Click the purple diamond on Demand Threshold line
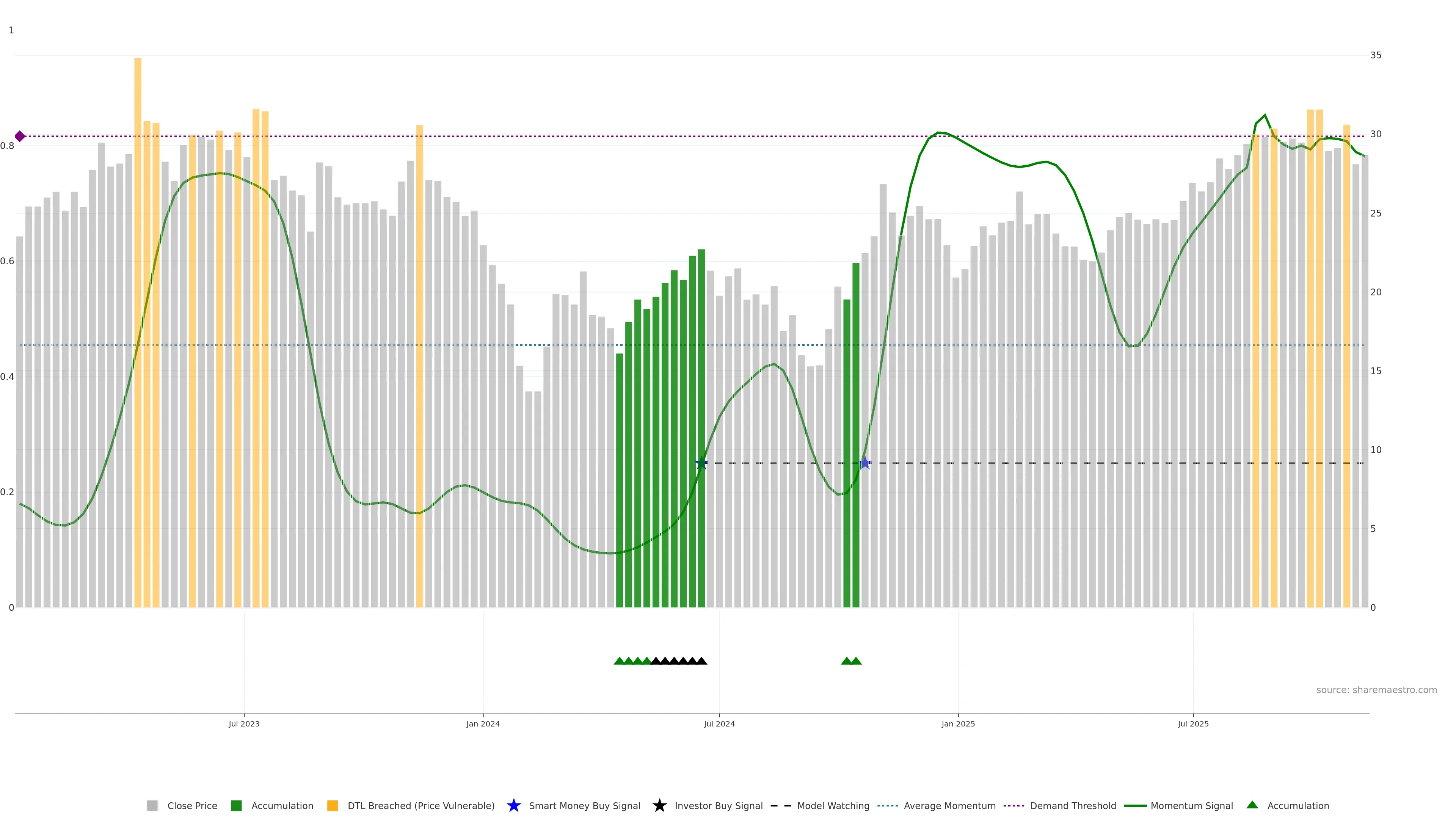Image resolution: width=1456 pixels, height=819 pixels. click(20, 136)
